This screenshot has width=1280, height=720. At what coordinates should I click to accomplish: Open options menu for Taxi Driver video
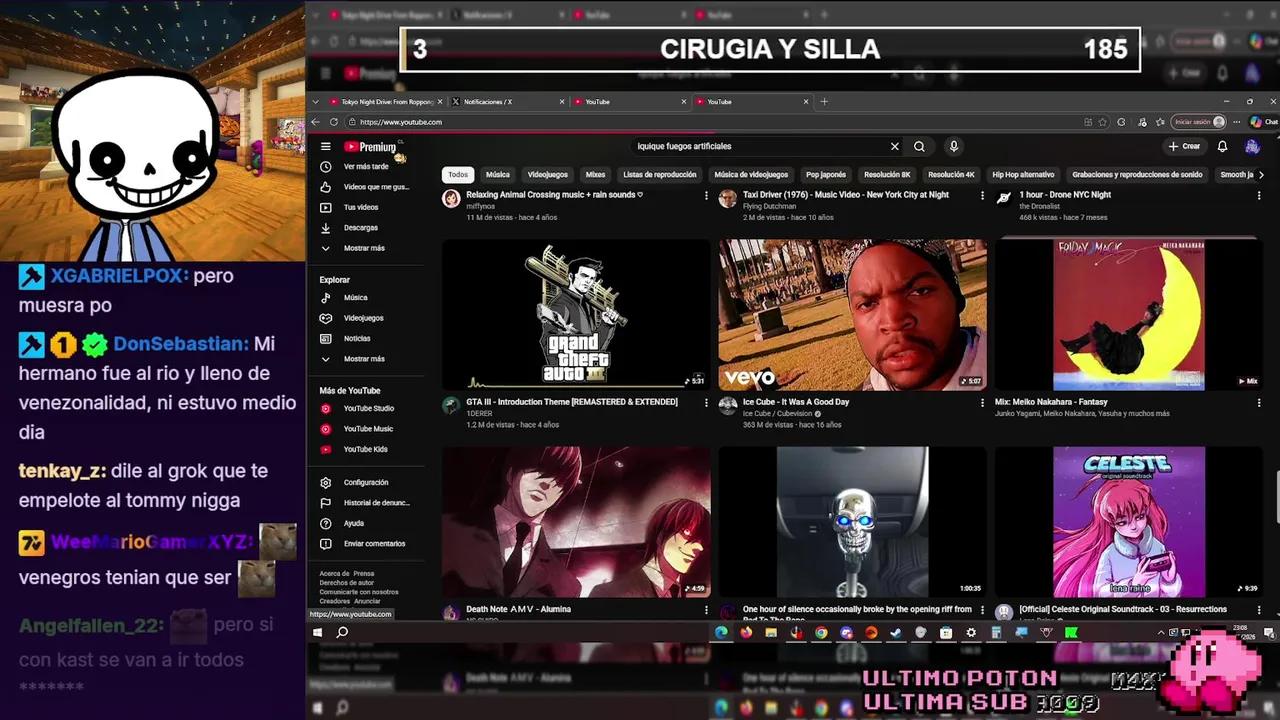click(x=982, y=196)
